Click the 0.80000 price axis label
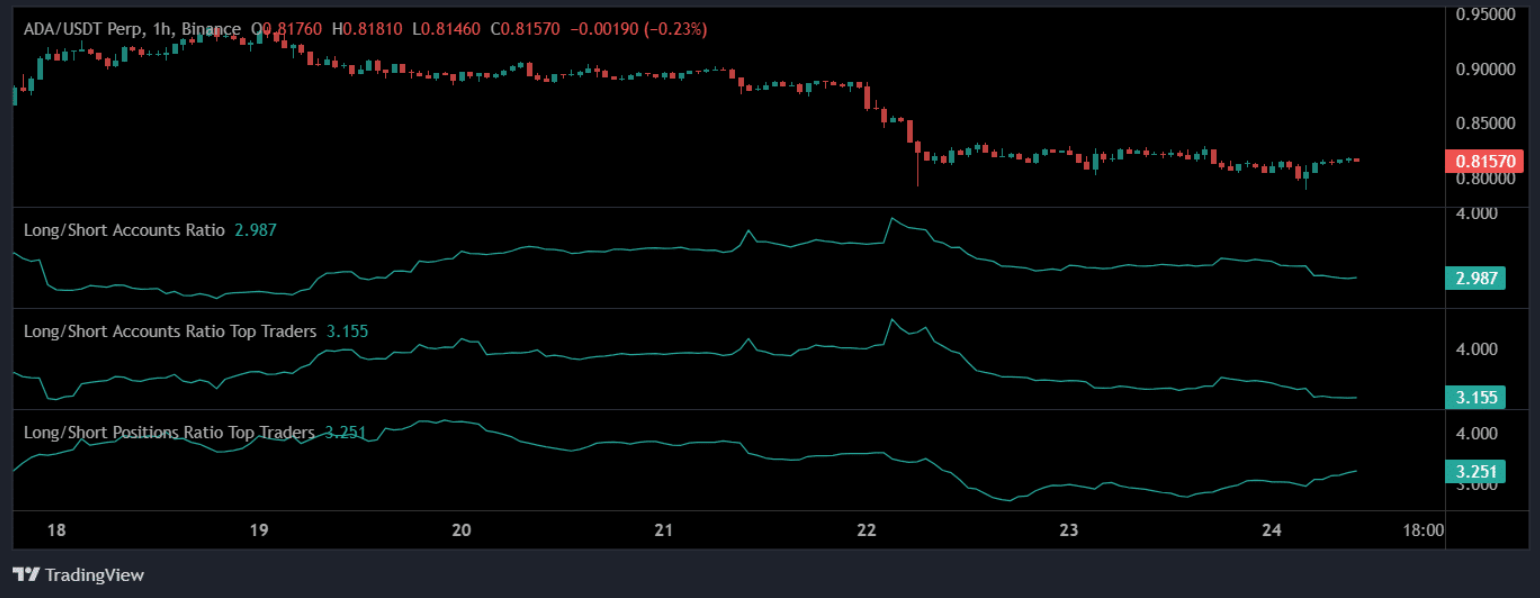 (1486, 178)
